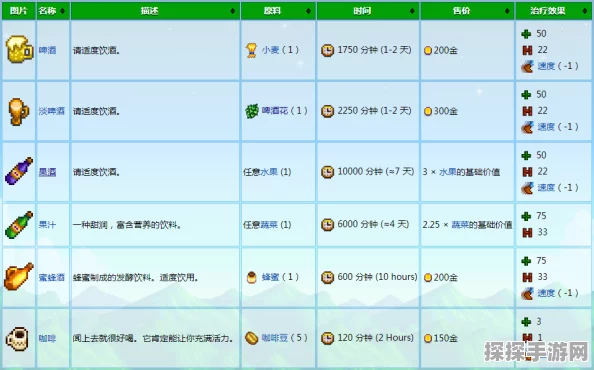Click the 图片 column header

(x=19, y=11)
